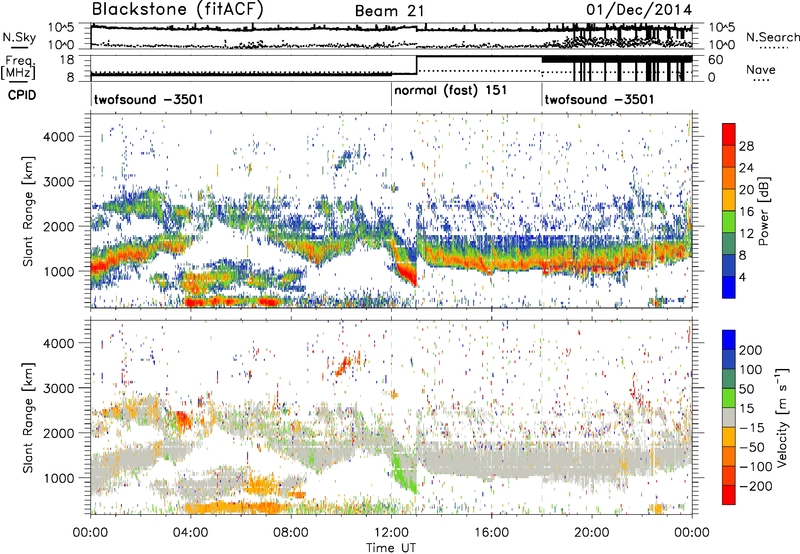This screenshot has width=800, height=554.
Task: Click the '28' tick on Power colorbar
Action: point(746,146)
